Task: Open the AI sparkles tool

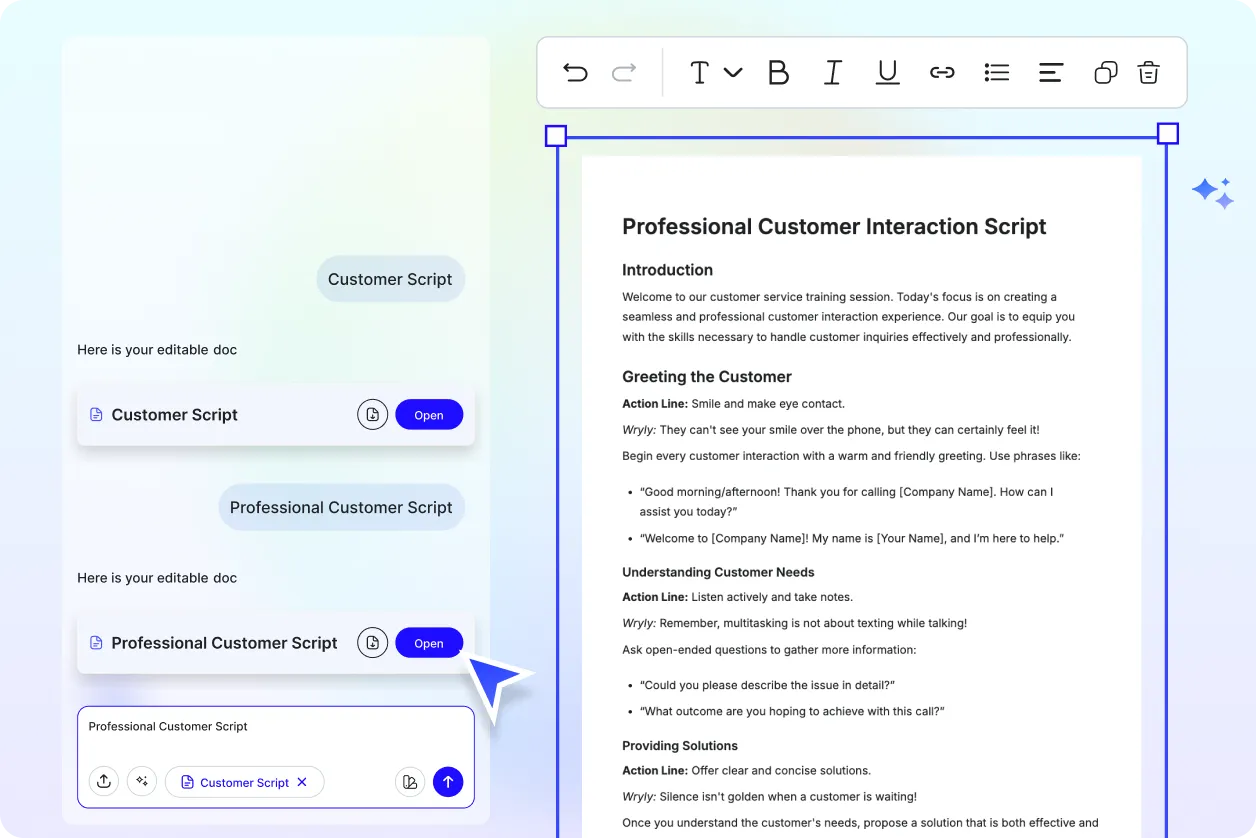Action: pyautogui.click(x=142, y=781)
